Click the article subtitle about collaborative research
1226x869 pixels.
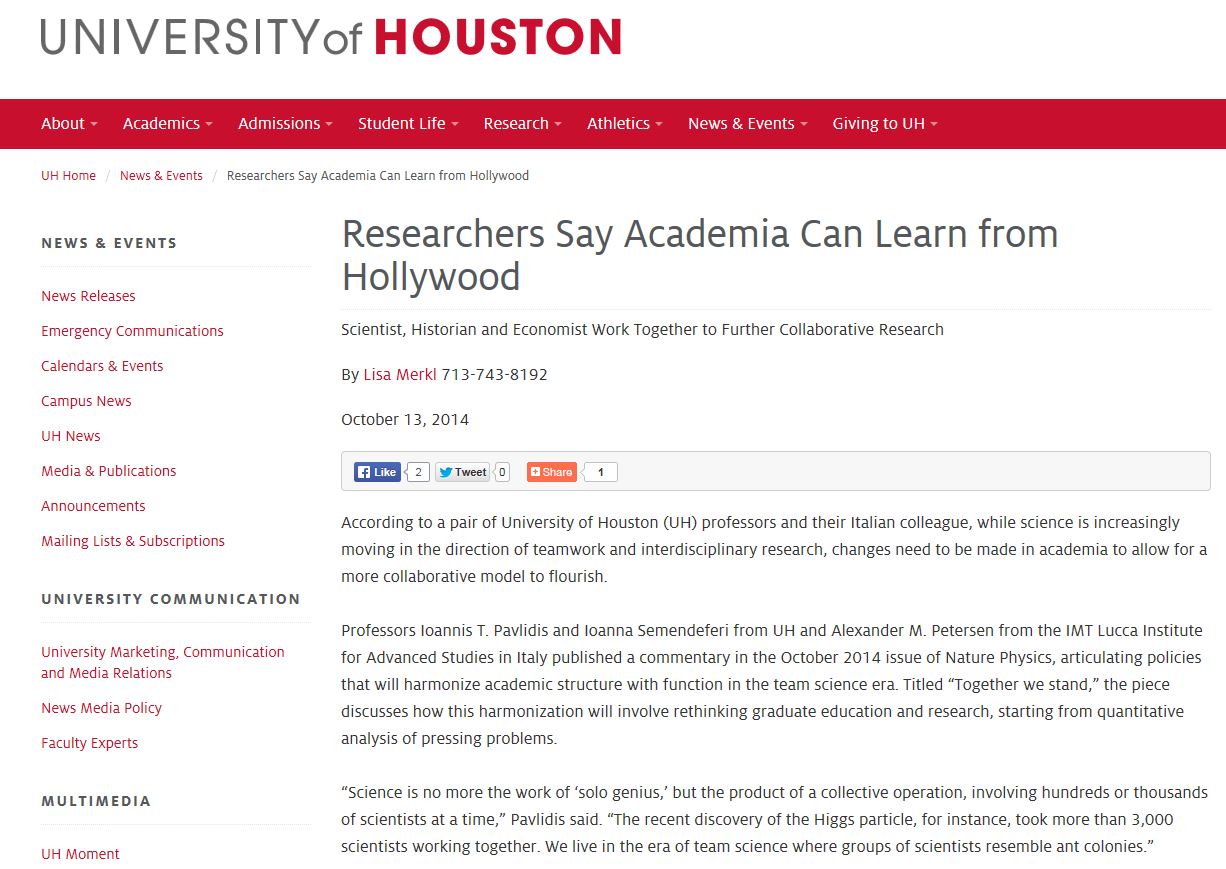642,329
